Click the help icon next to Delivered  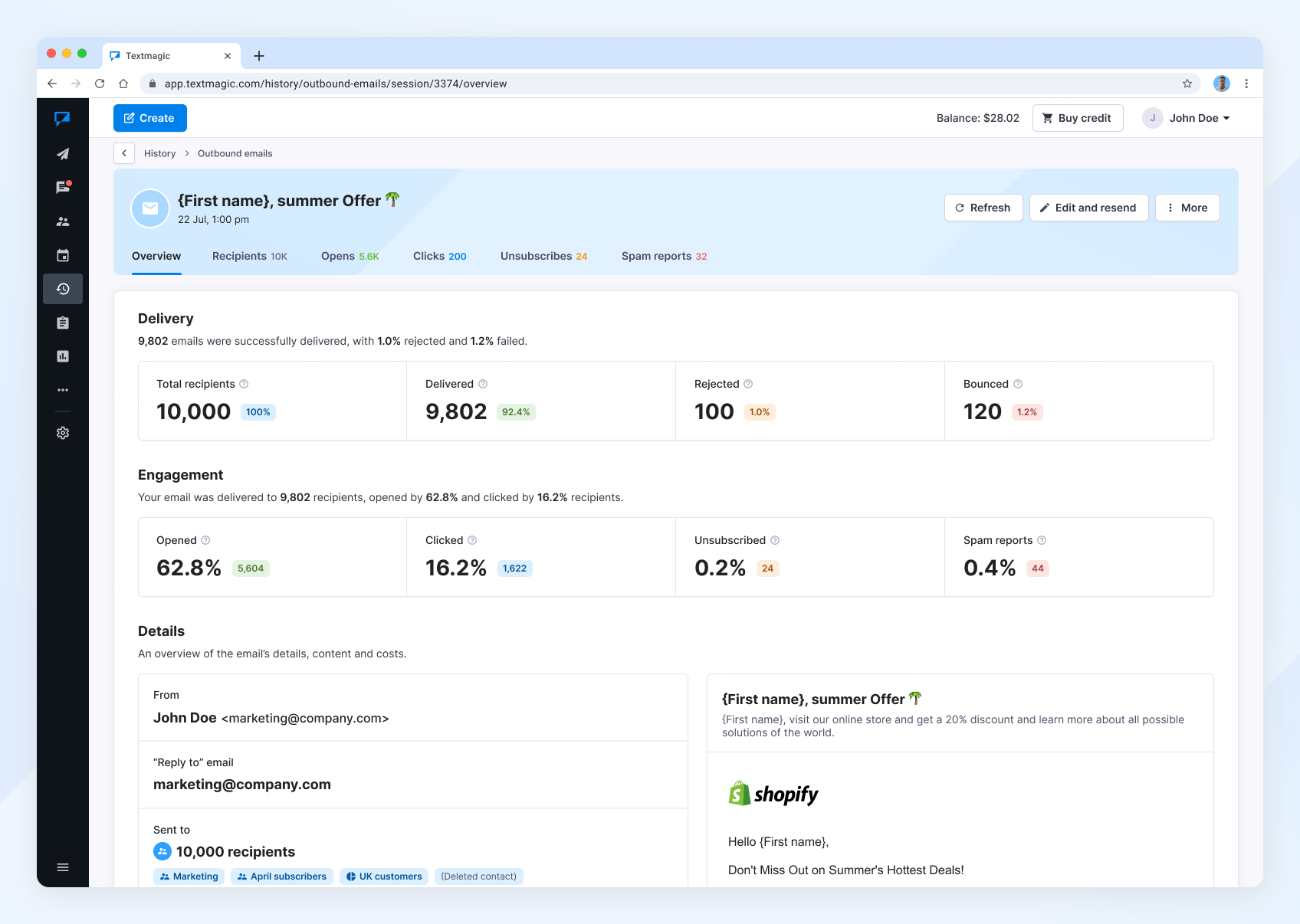pyautogui.click(x=483, y=384)
